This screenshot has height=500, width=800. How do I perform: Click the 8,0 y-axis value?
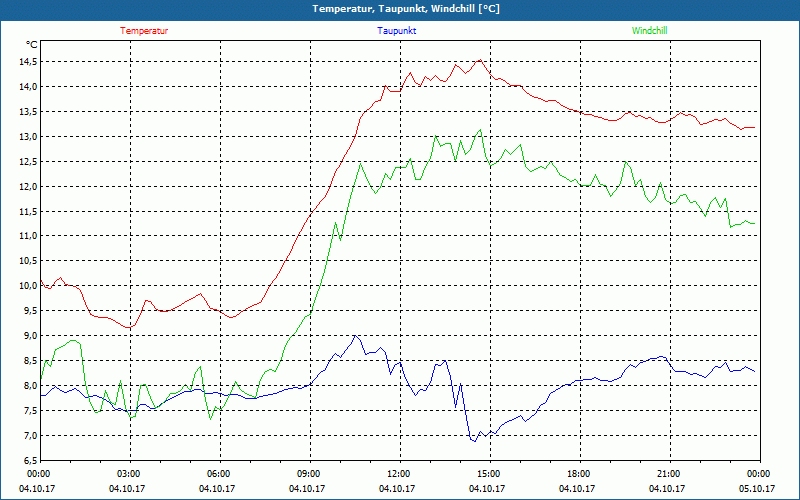[30, 386]
